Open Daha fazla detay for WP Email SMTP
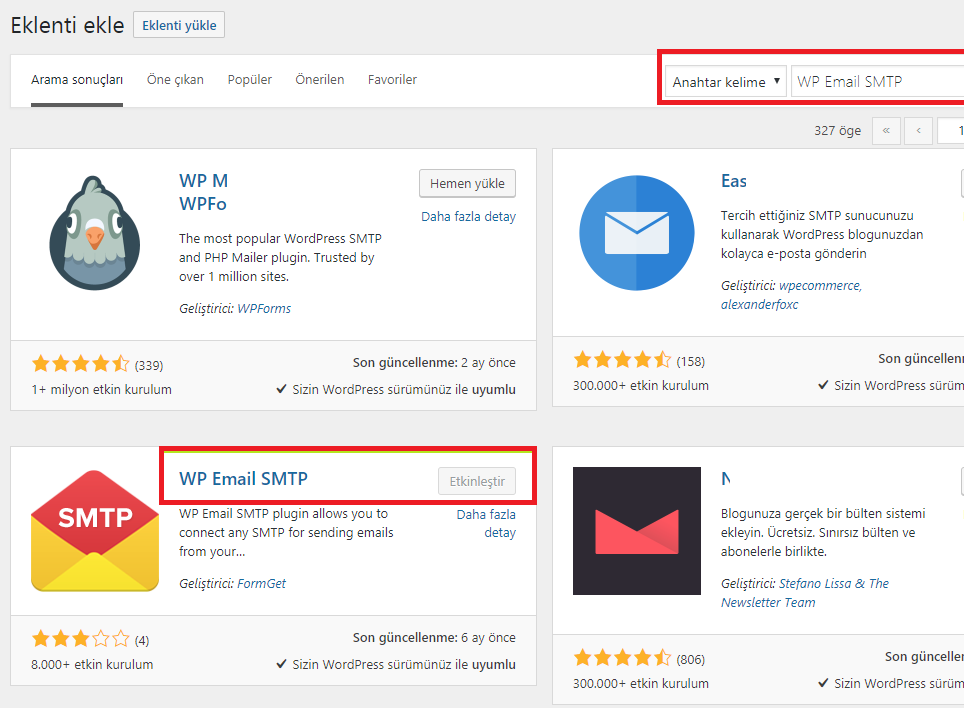The height and width of the screenshot is (708, 964). 486,524
